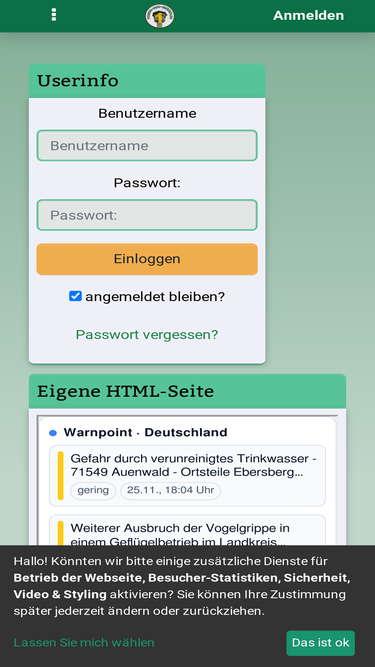The height and width of the screenshot is (667, 375).
Task: Click the Warnpoint · Deutschland heading
Action: tap(145, 433)
